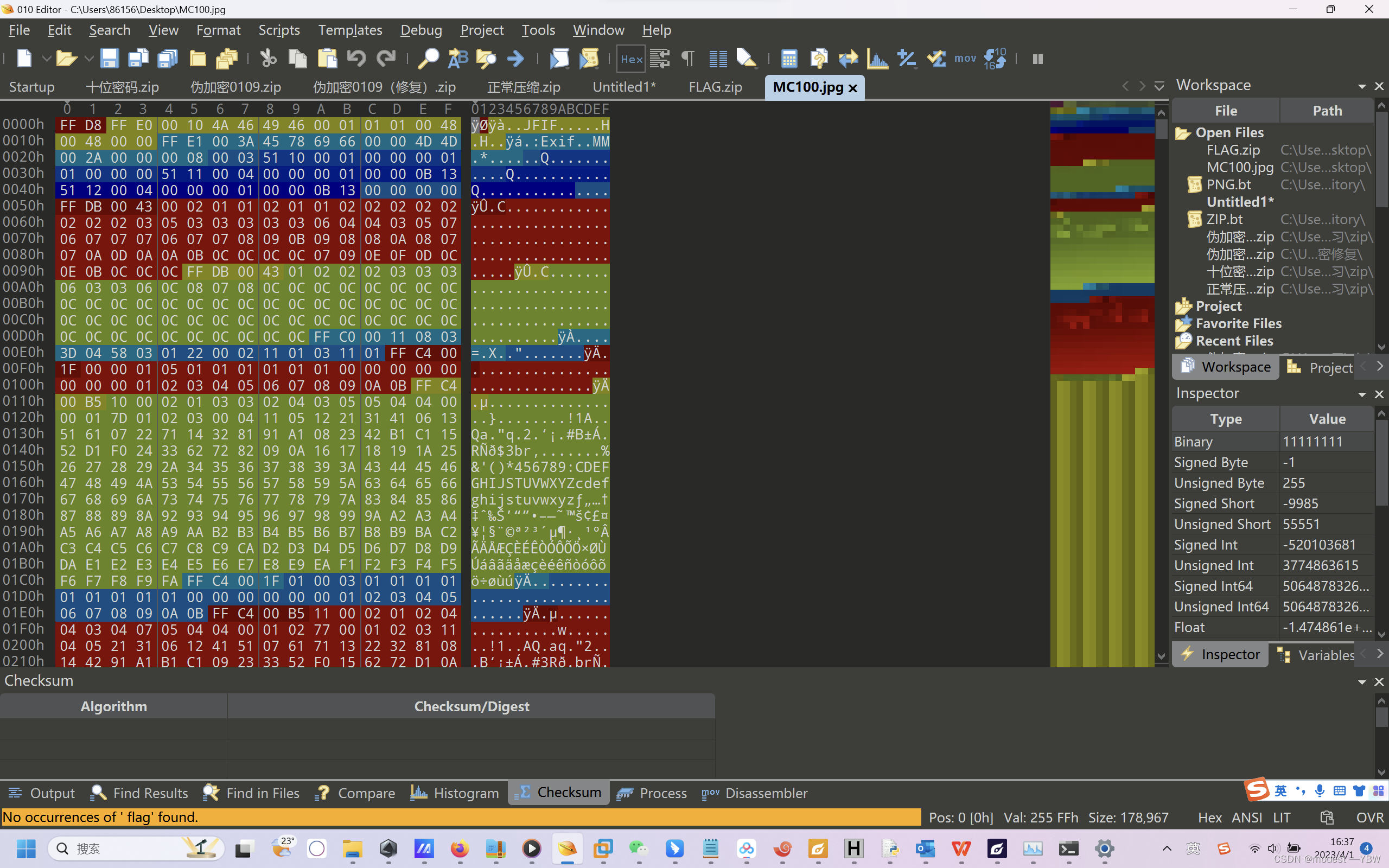Toggle Hex edit mode button
The width and height of the screenshot is (1389, 868).
[x=631, y=59]
